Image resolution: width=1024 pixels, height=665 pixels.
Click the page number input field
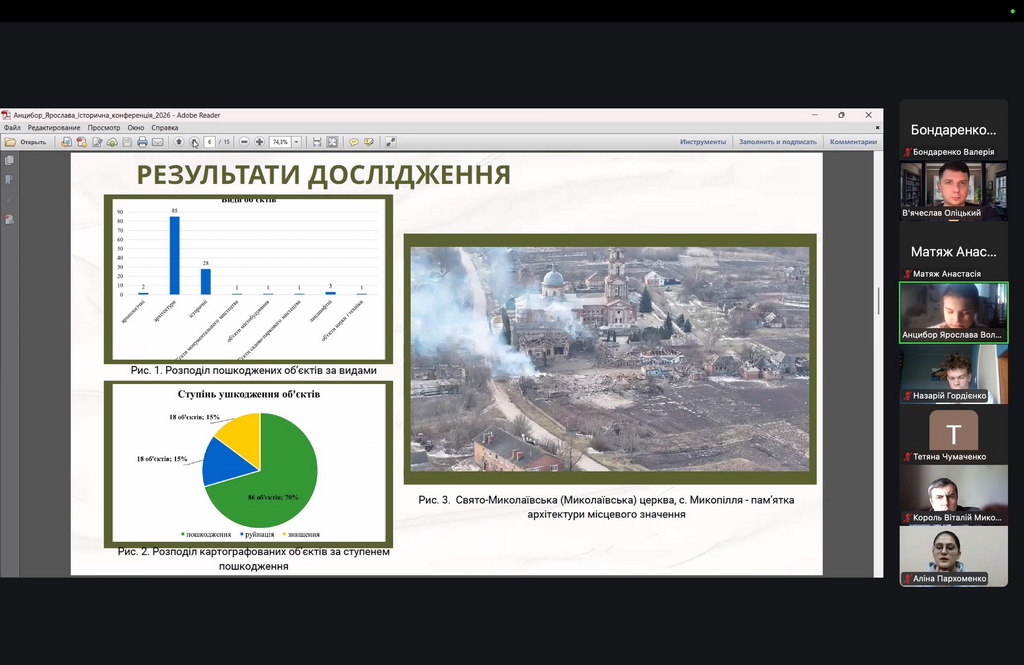pyautogui.click(x=210, y=142)
